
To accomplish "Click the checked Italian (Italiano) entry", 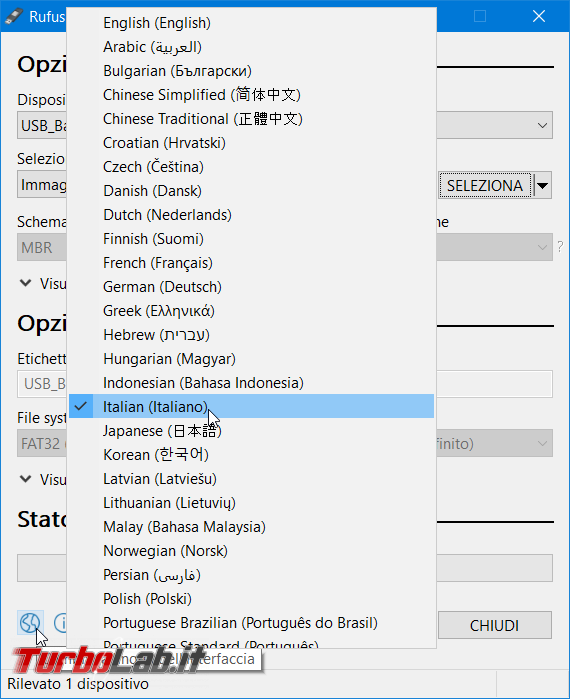I will [251, 407].
